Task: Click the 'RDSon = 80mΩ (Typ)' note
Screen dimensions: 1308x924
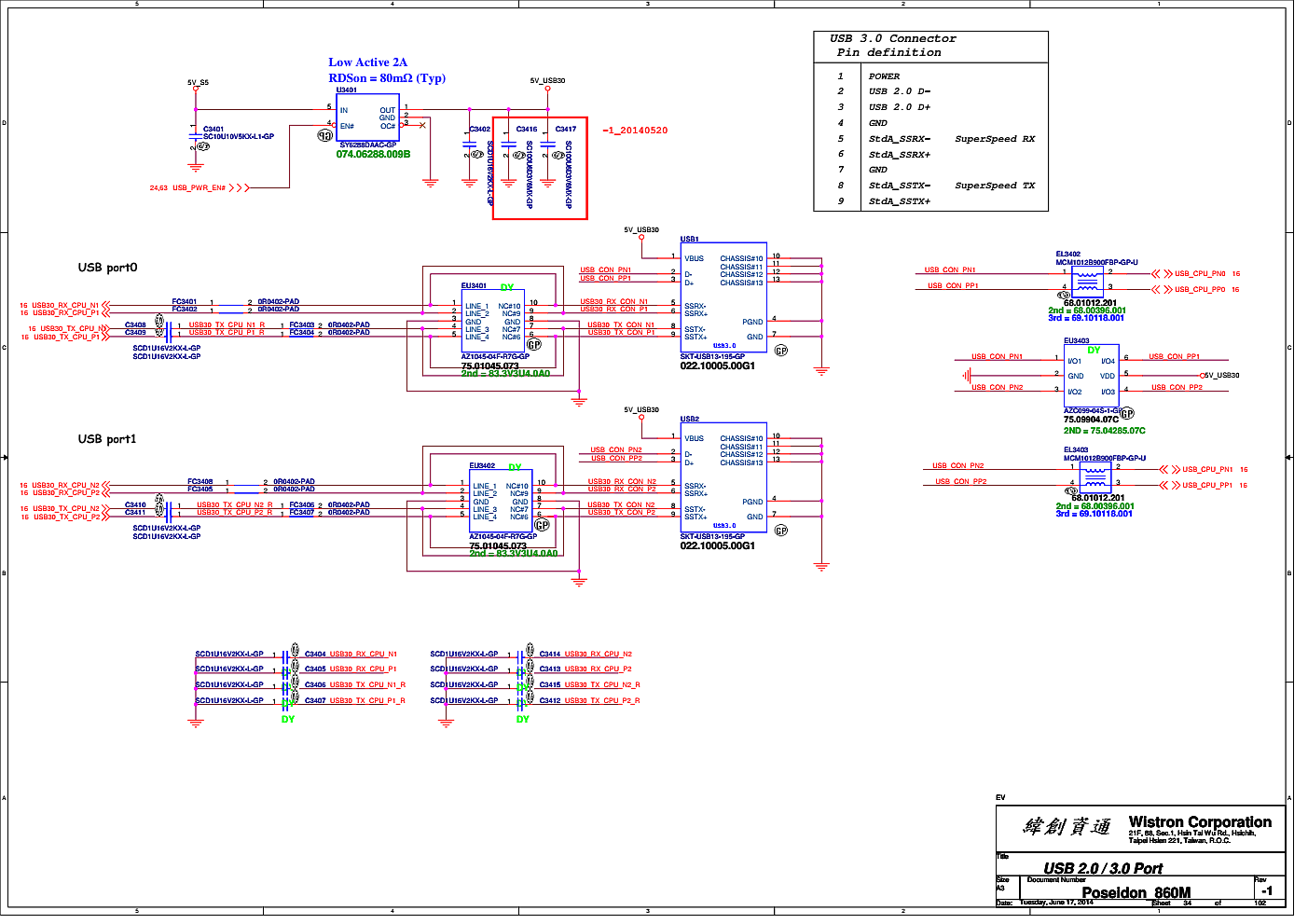Action: pos(387,78)
